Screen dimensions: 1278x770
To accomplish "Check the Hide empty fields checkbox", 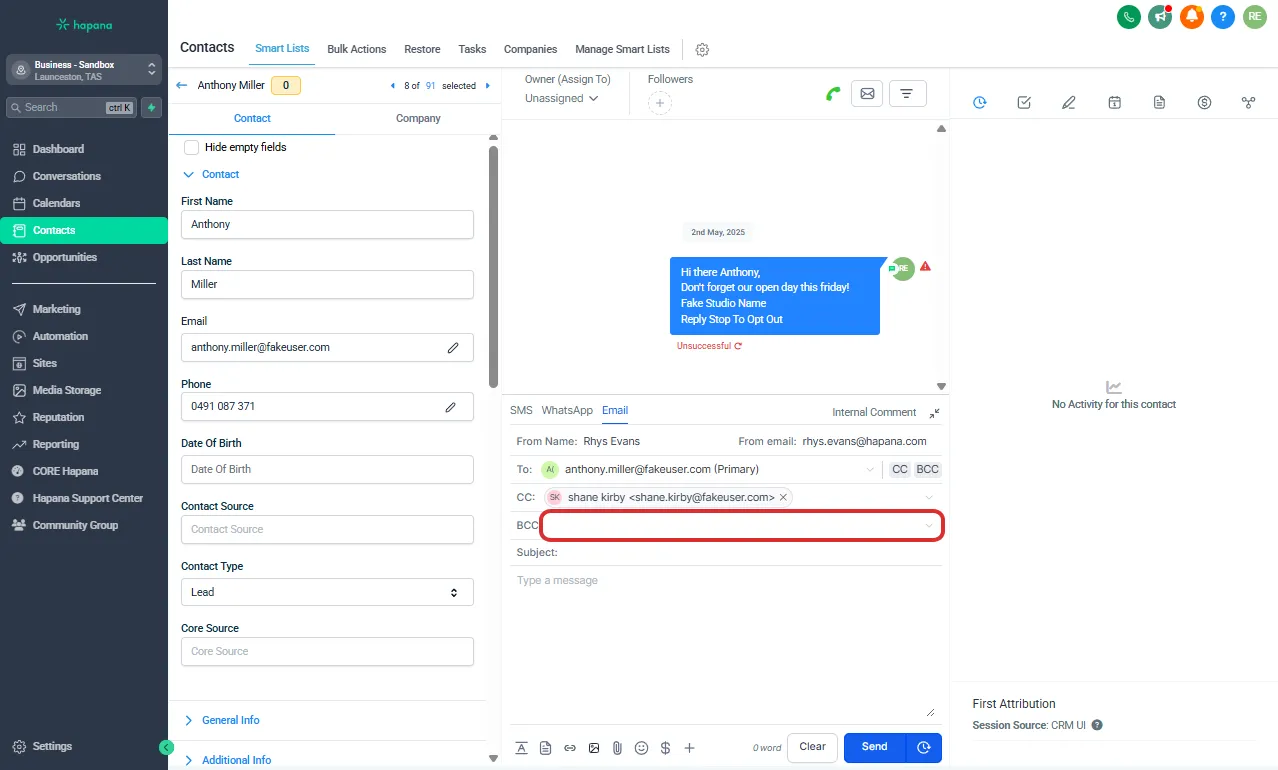I will pos(192,148).
